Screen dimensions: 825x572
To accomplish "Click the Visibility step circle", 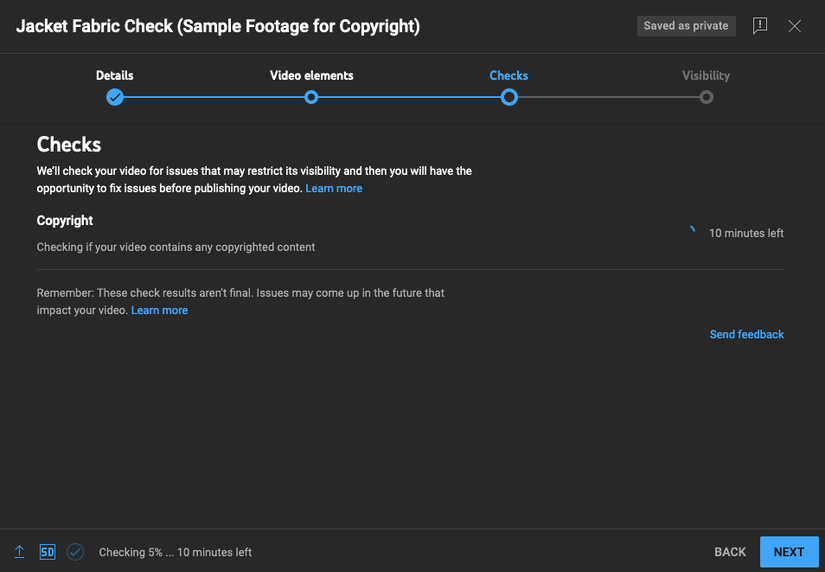I will click(x=706, y=97).
